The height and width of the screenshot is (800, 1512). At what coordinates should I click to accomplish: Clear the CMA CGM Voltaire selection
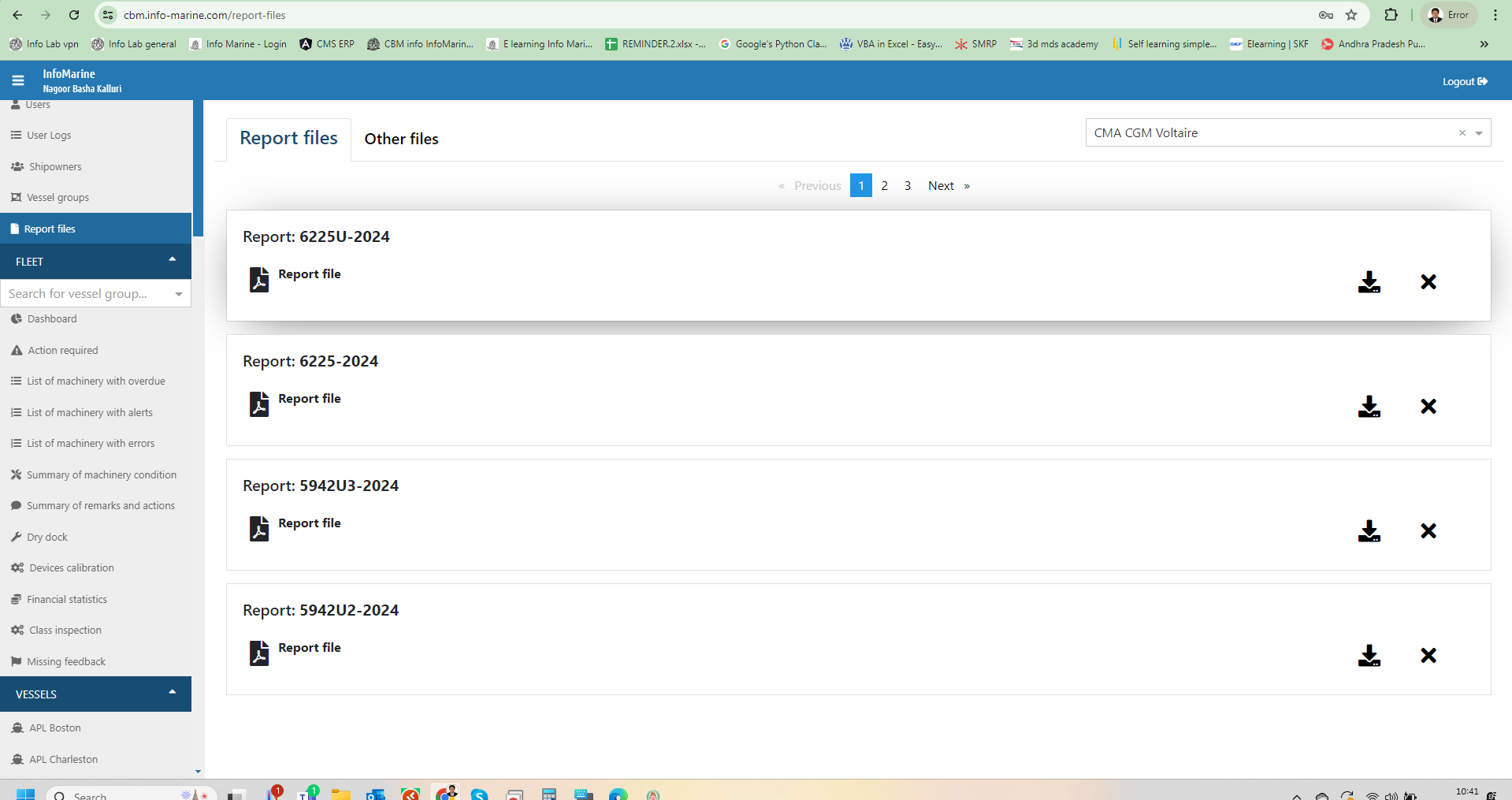pyautogui.click(x=1462, y=133)
